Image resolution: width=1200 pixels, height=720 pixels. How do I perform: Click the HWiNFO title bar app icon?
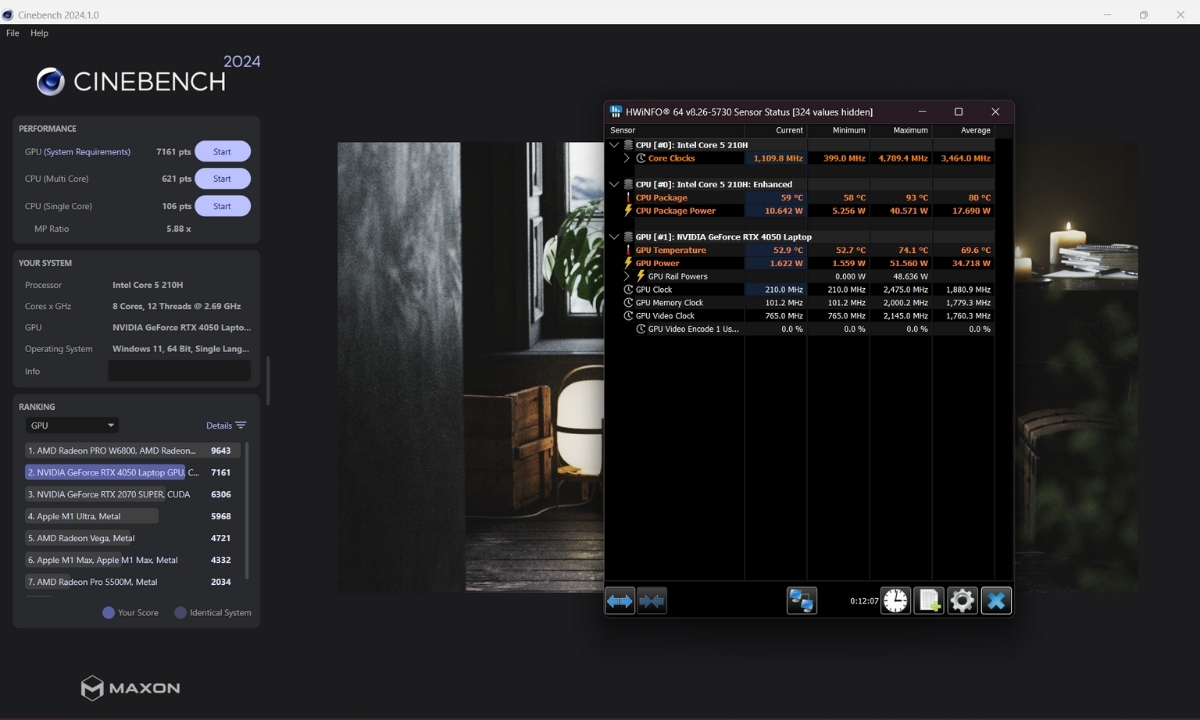click(616, 112)
